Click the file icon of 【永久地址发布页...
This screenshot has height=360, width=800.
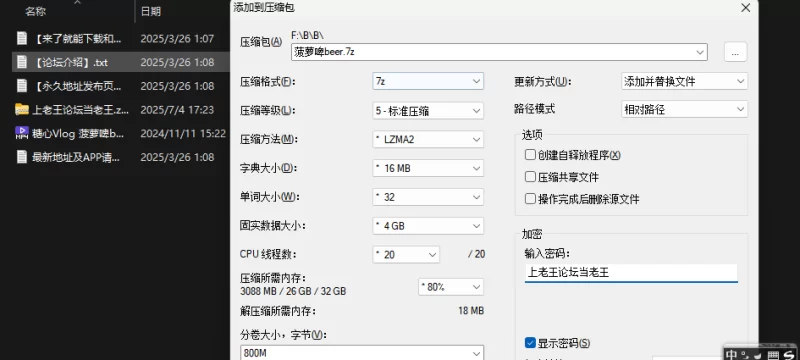pos(21,86)
